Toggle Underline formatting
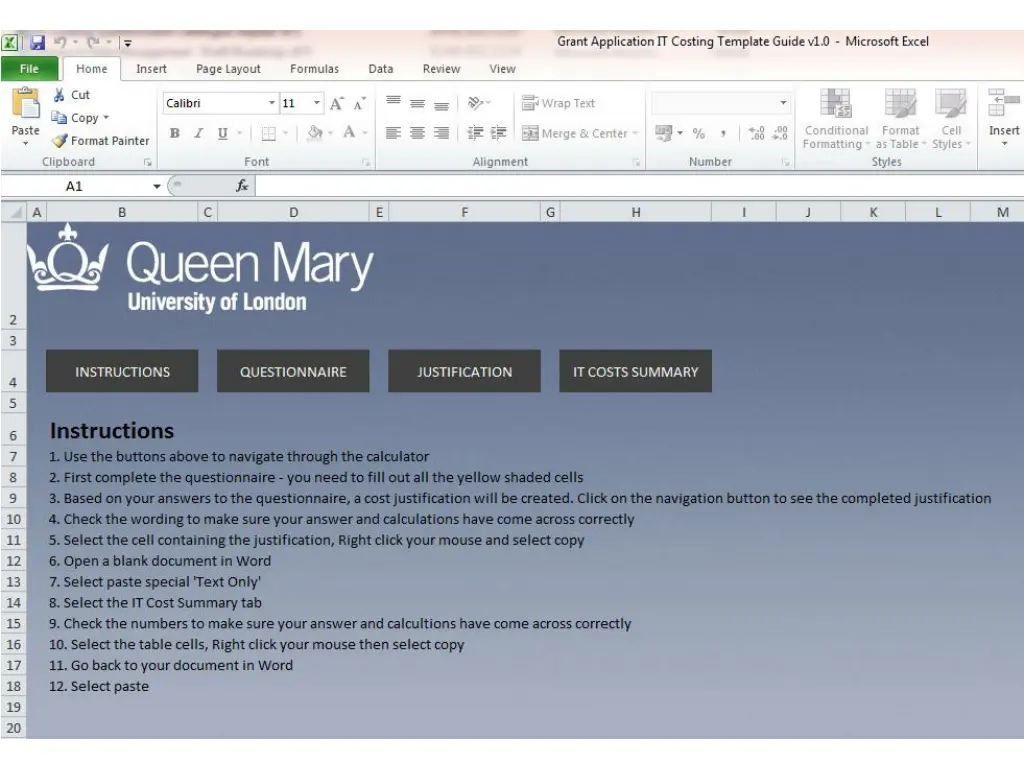Viewport: 1024px width, 768px height. pyautogui.click(x=223, y=133)
